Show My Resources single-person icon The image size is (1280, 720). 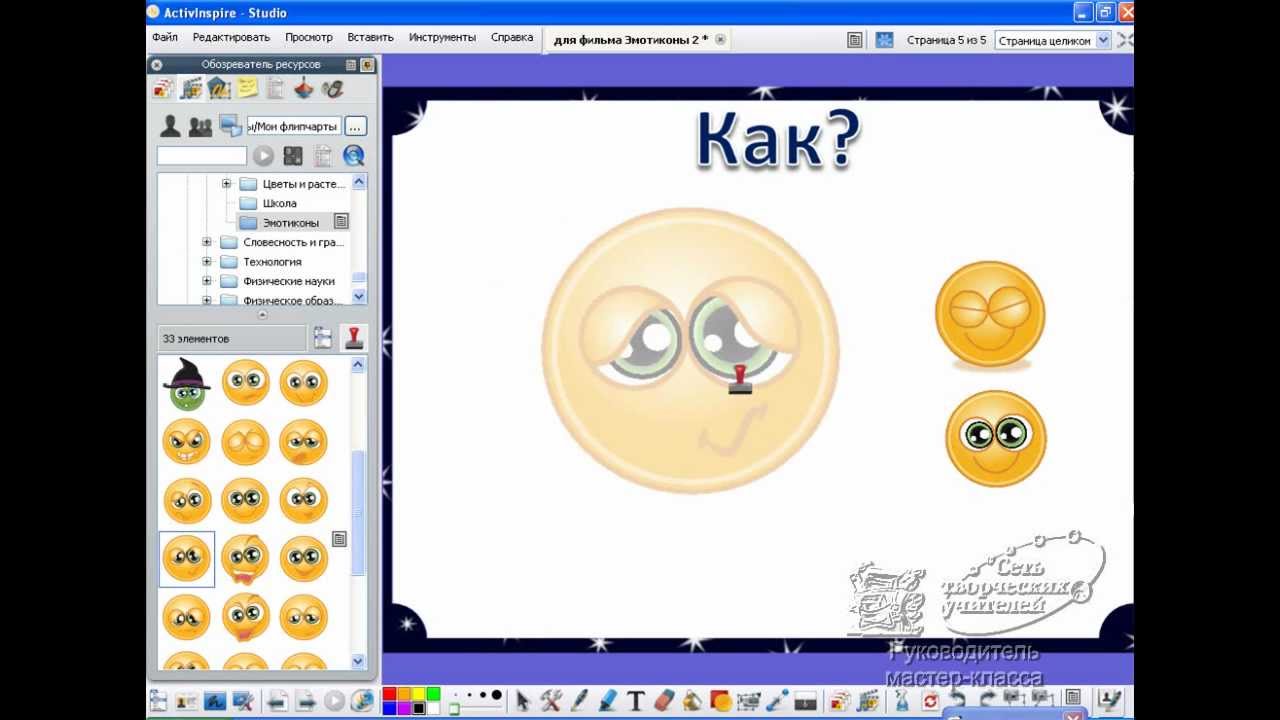pos(170,126)
